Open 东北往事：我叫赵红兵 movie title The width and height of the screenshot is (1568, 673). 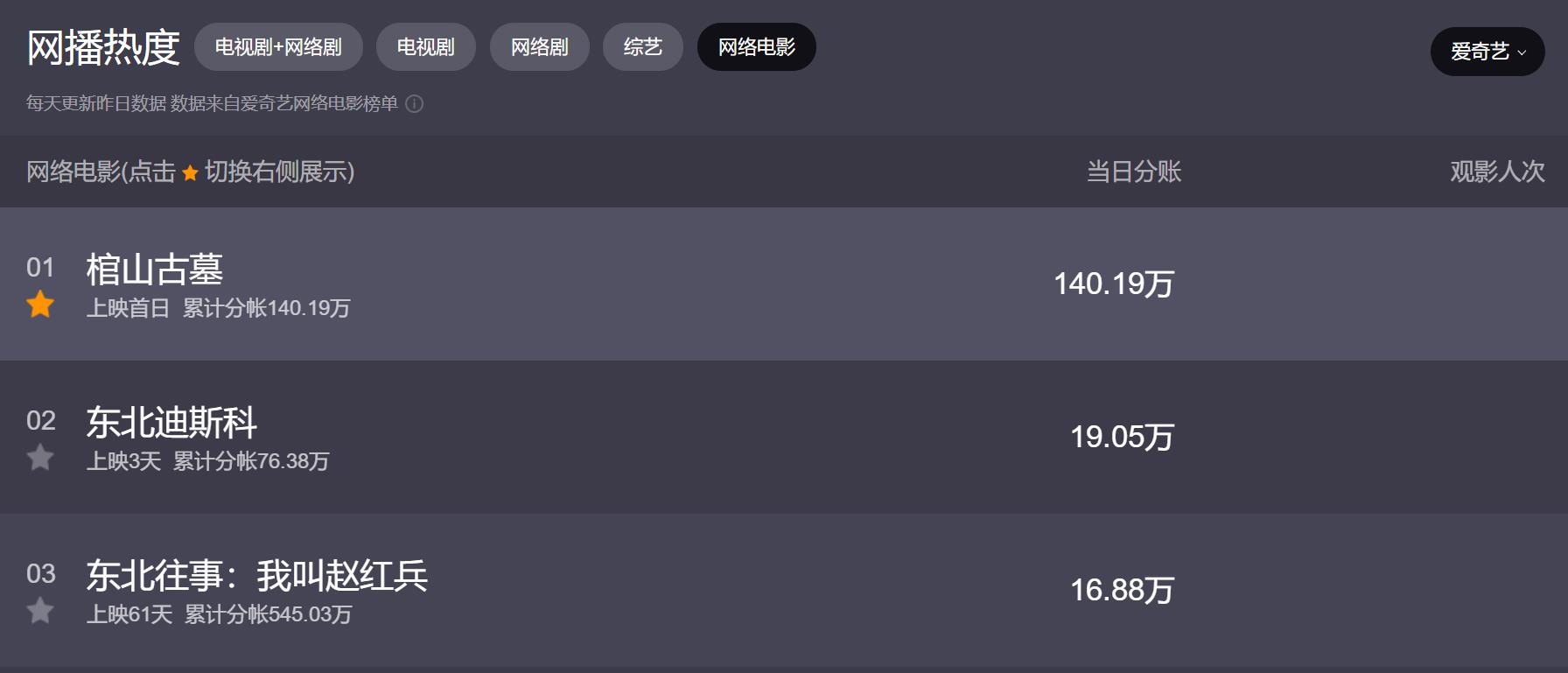(x=256, y=576)
